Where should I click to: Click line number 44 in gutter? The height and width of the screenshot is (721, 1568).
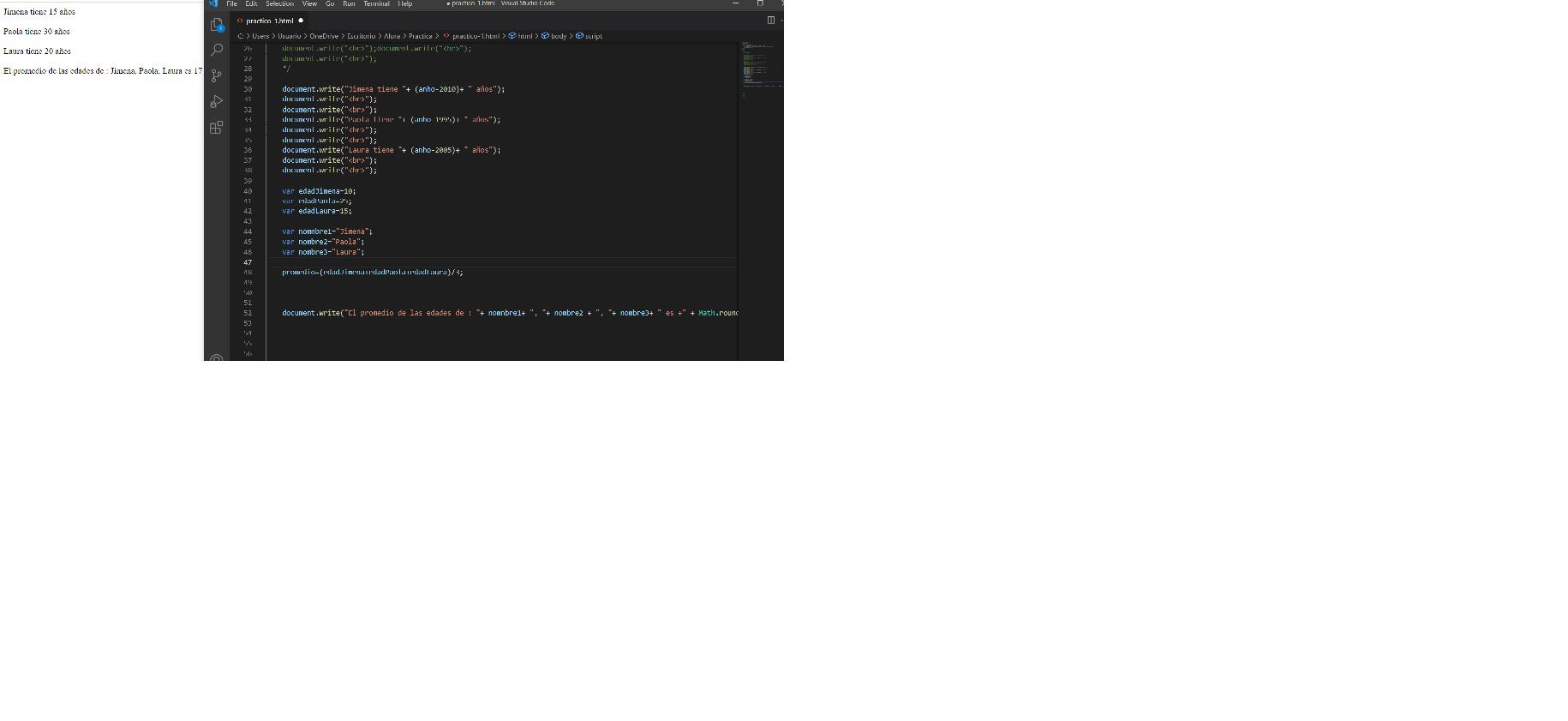pyautogui.click(x=248, y=231)
